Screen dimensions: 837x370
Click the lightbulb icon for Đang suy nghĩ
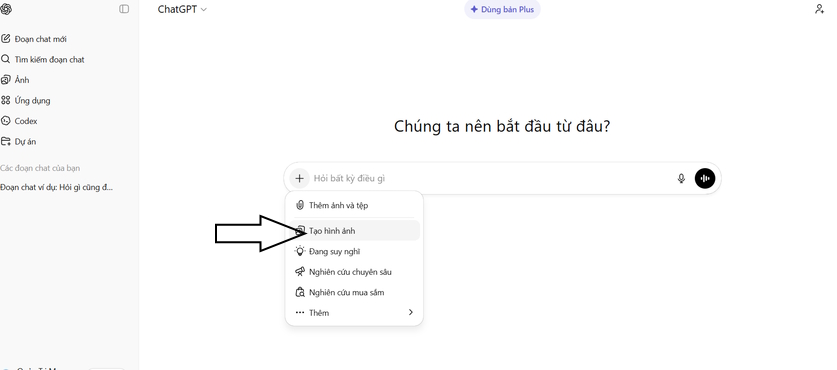(300, 251)
